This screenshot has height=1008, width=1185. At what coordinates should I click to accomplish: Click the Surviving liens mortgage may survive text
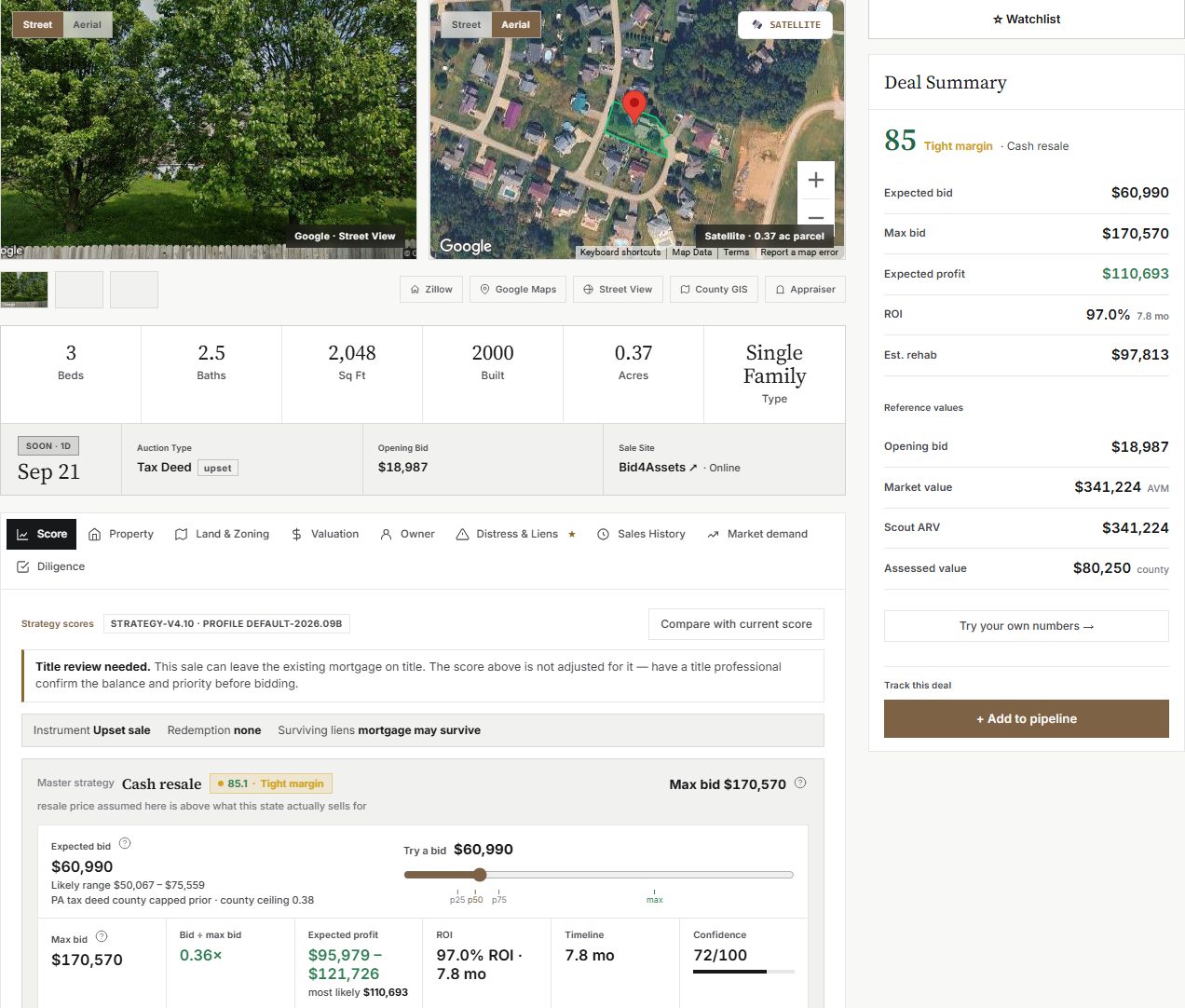(x=379, y=730)
